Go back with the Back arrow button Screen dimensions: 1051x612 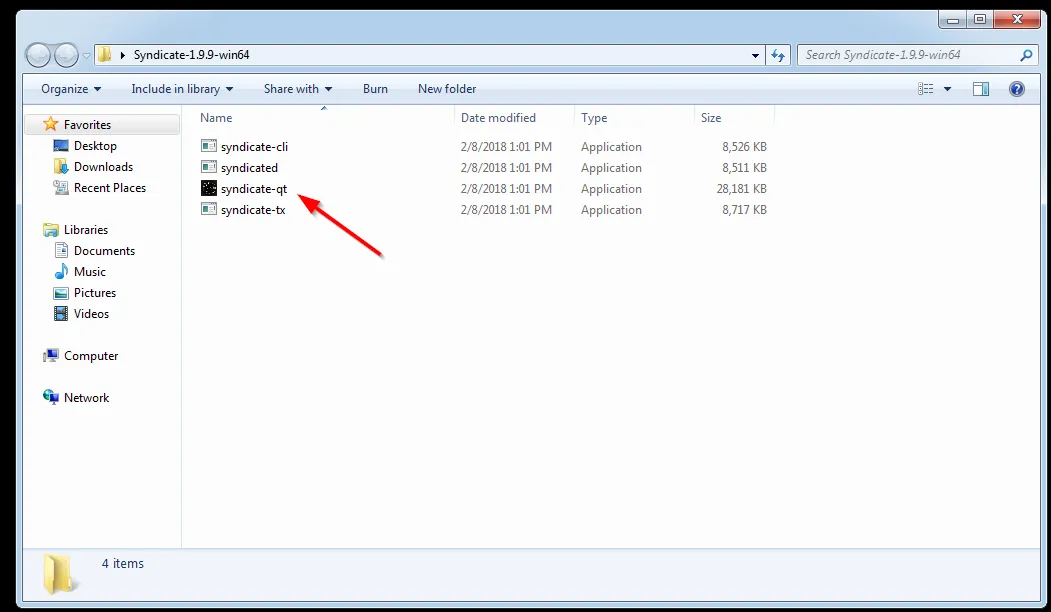click(x=38, y=55)
